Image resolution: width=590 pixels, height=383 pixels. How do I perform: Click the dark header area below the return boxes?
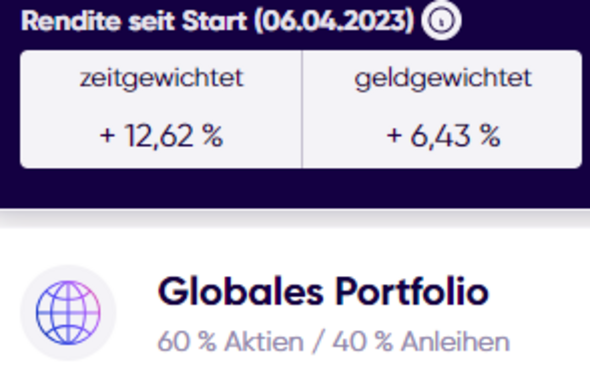click(295, 188)
